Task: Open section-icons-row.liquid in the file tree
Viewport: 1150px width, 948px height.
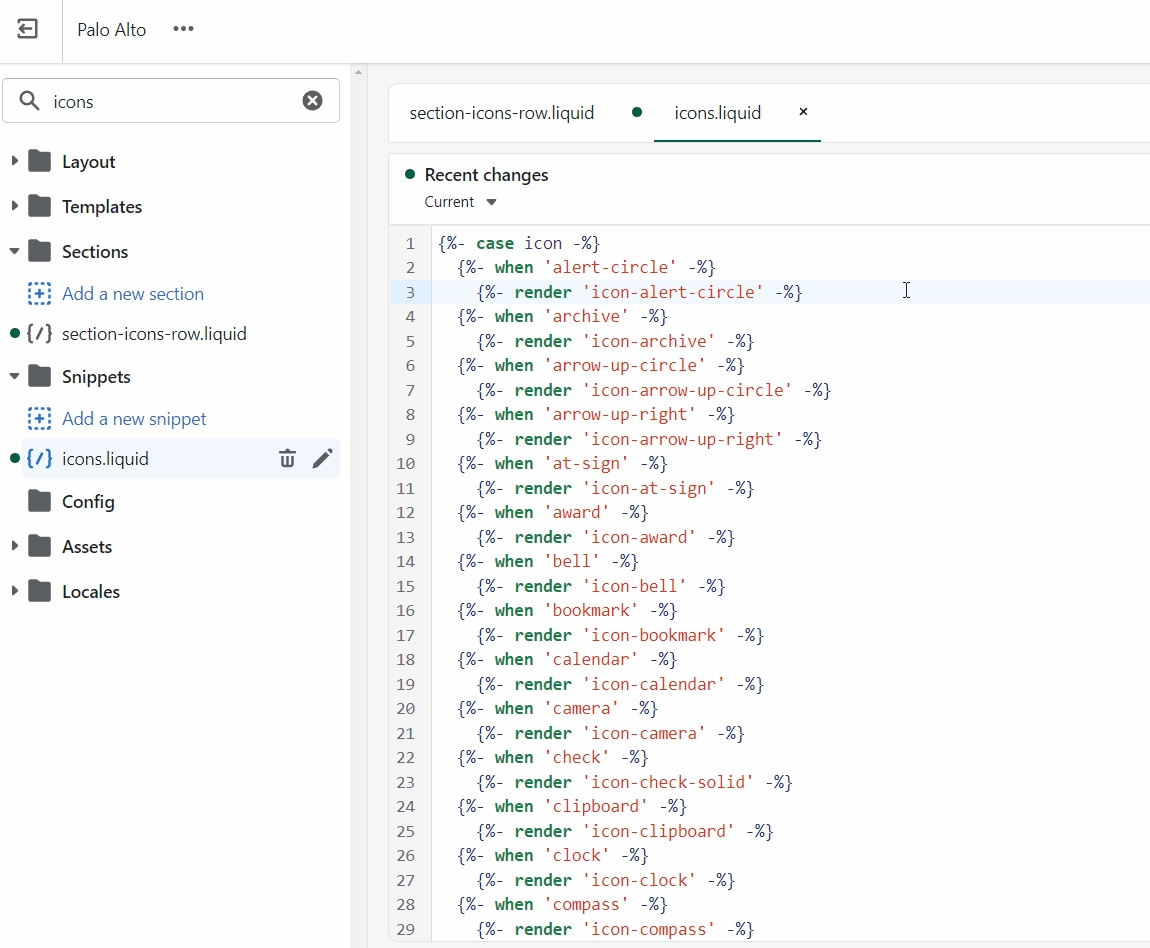Action: coord(154,334)
